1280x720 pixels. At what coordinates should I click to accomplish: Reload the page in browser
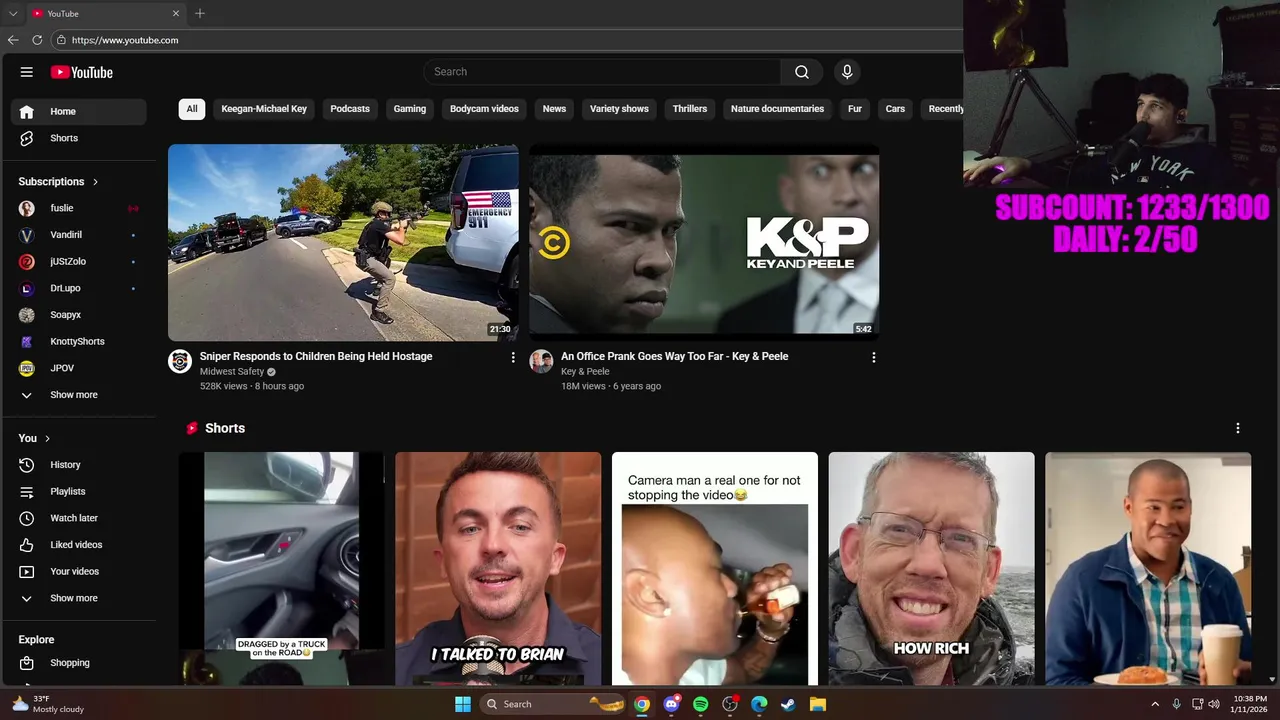37,40
